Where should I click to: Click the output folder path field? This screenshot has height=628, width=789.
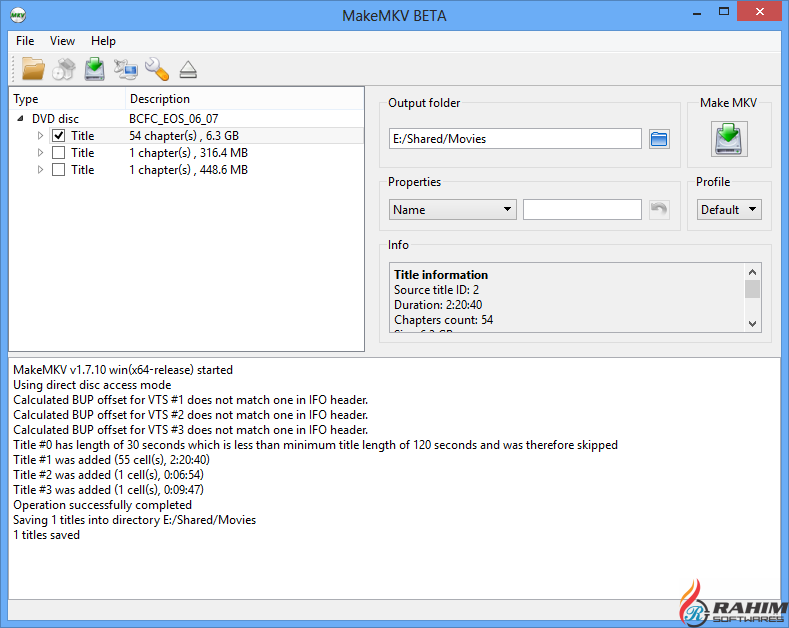(515, 139)
